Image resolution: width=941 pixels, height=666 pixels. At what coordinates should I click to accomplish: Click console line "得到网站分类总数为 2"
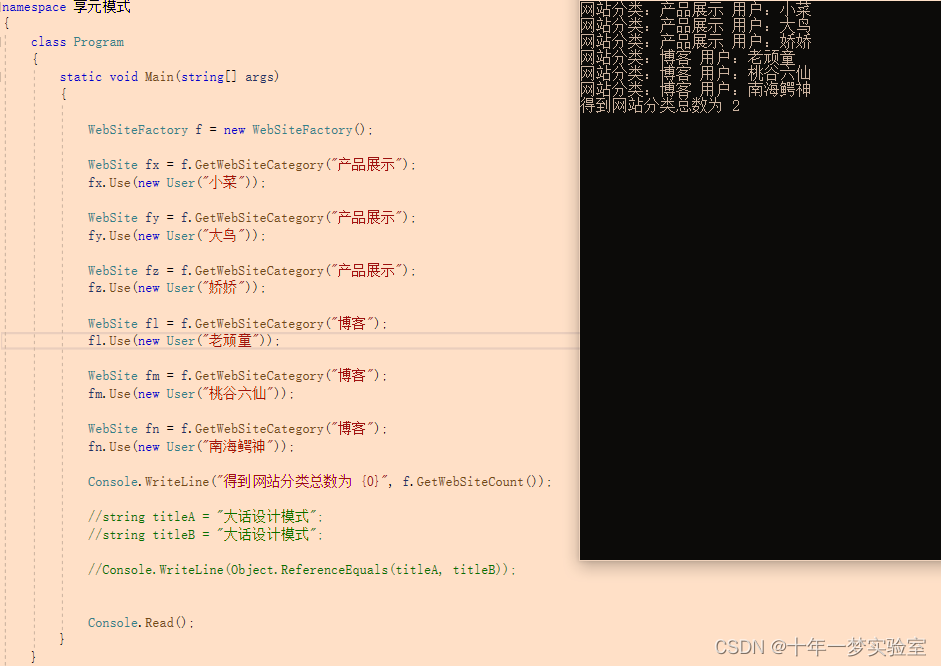coord(660,106)
